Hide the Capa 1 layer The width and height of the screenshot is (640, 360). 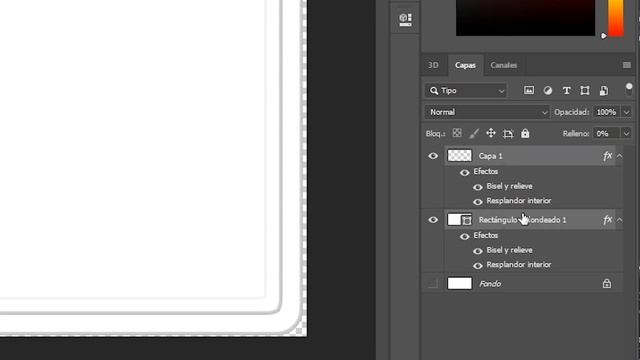point(433,156)
